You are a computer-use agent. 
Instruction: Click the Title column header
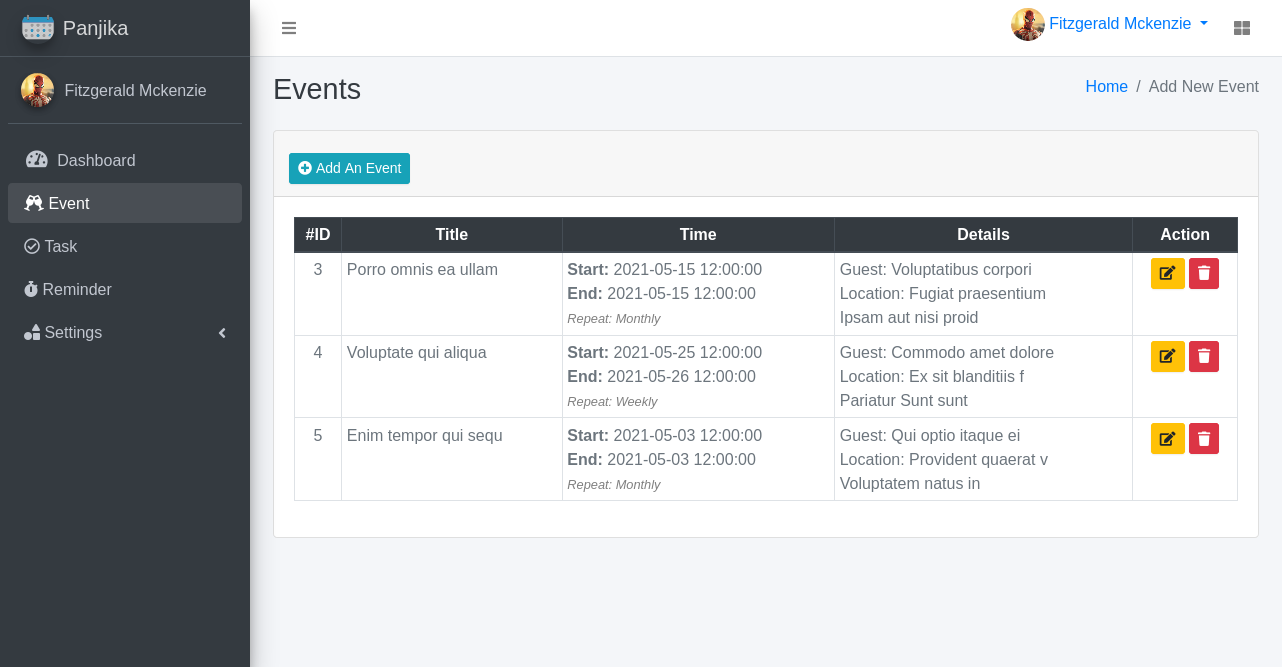point(452,234)
